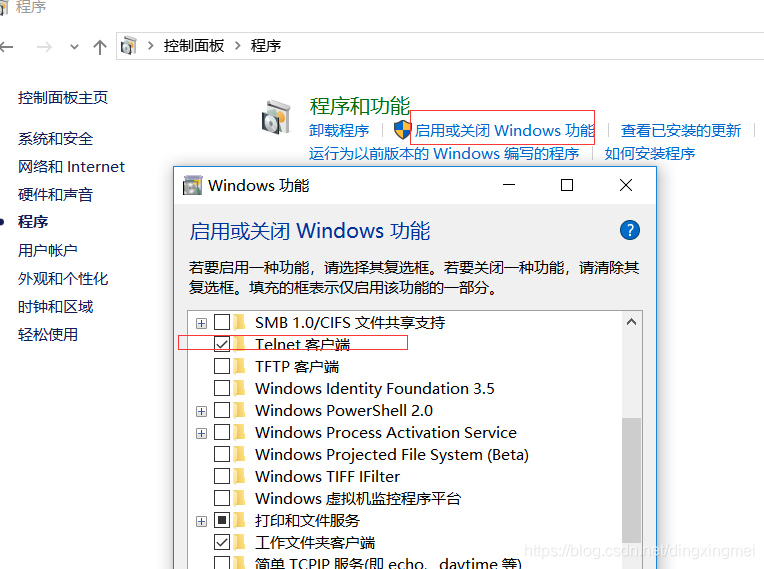Click the Control Panel icon in address bar
Image resolution: width=764 pixels, height=569 pixels.
click(129, 46)
